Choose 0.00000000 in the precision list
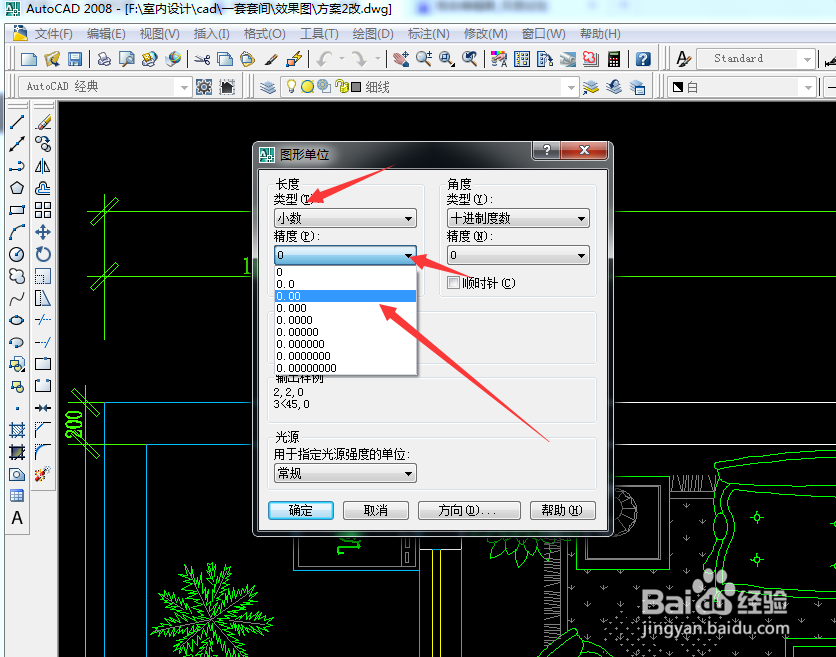The image size is (836, 657). pyautogui.click(x=345, y=368)
